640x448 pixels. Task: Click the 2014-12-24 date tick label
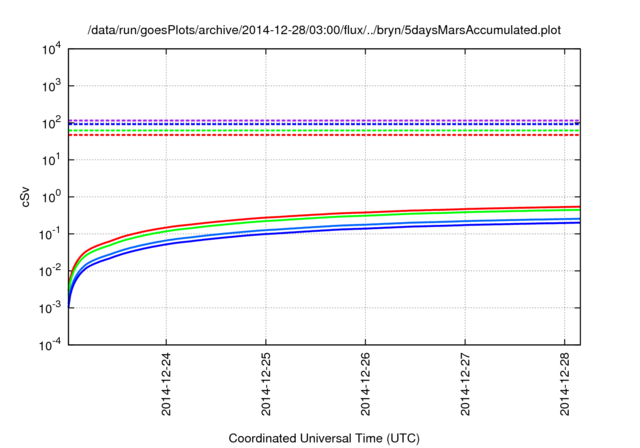click(166, 384)
